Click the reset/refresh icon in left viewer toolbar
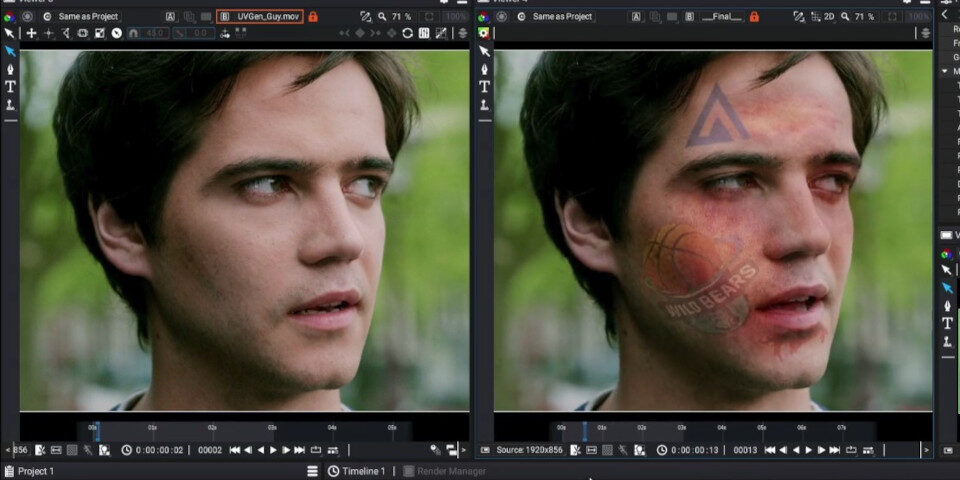 pos(407,33)
